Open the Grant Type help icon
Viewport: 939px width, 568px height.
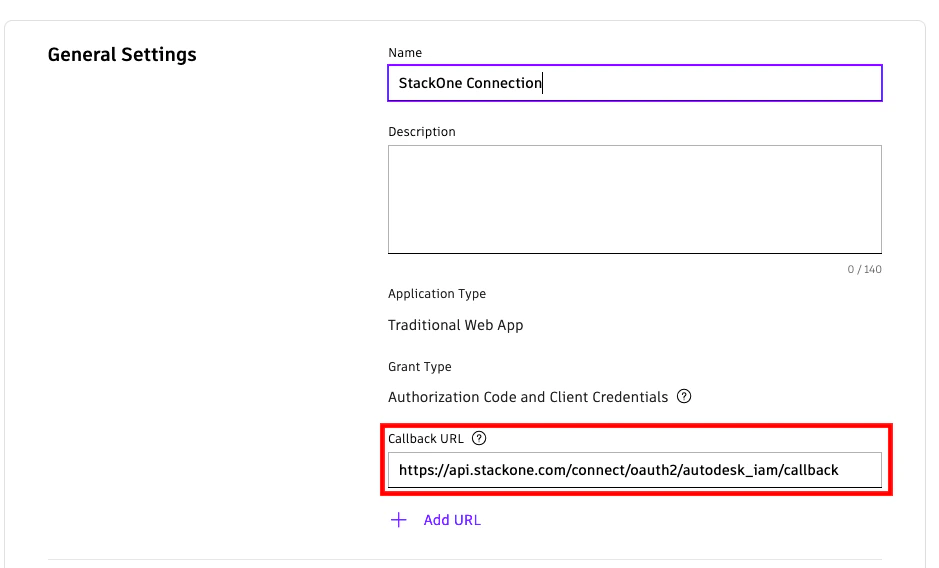pyautogui.click(x=684, y=397)
